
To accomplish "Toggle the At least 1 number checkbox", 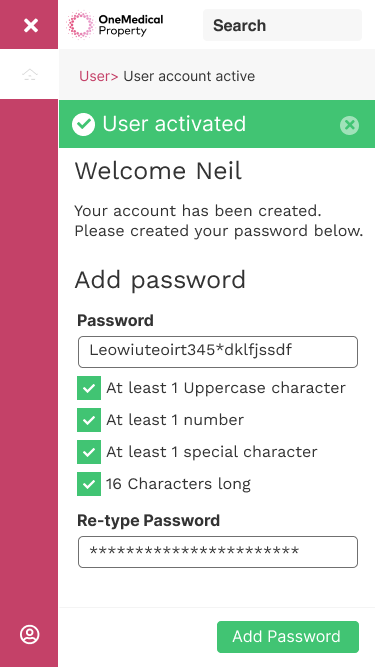I will (x=89, y=420).
